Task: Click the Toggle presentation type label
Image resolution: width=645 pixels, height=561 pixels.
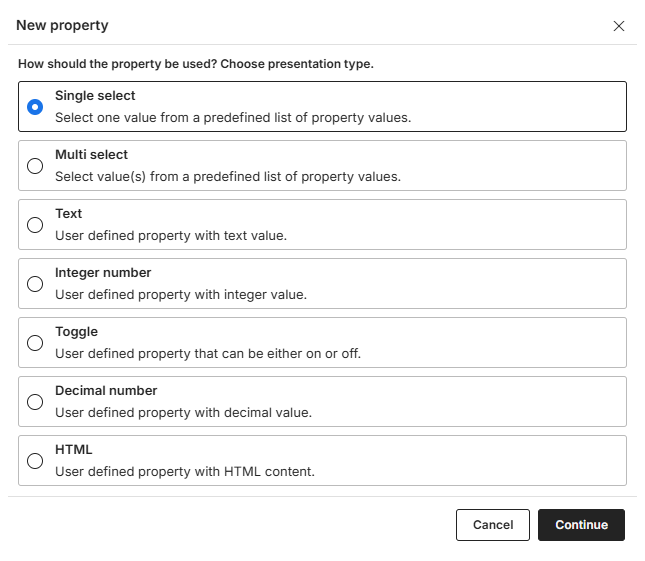Action: [76, 332]
